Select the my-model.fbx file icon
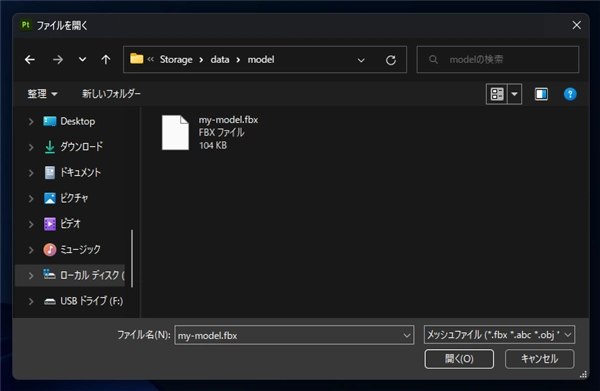 click(175, 132)
